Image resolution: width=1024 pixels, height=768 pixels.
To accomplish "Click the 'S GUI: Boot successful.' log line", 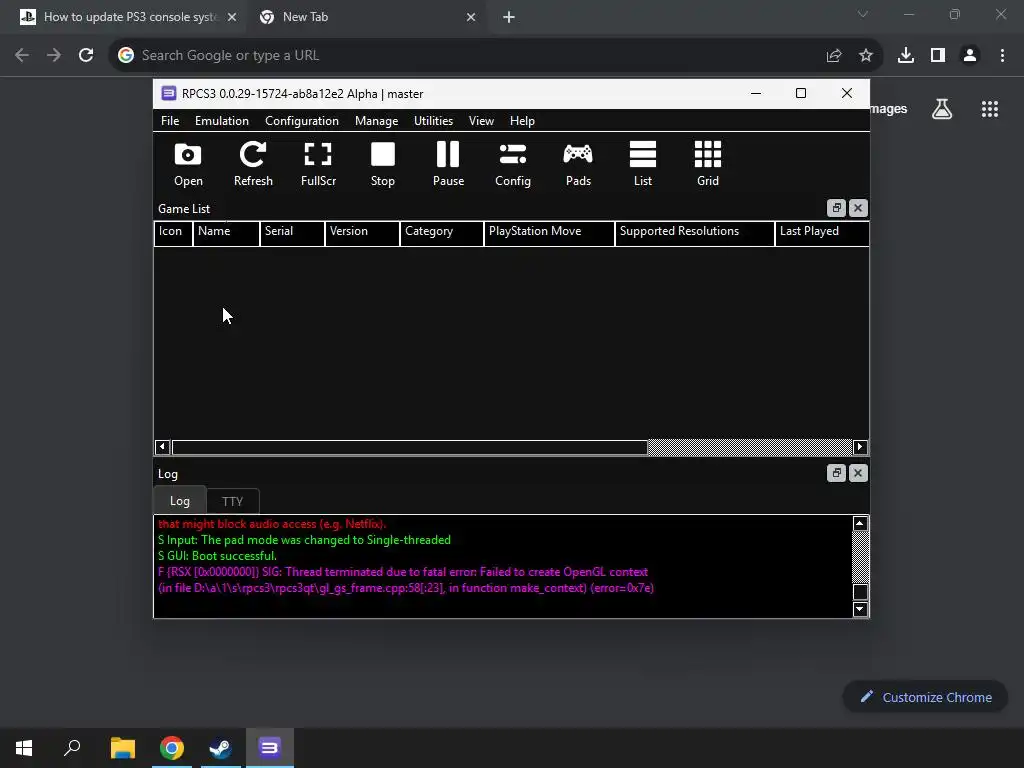I will [x=217, y=556].
